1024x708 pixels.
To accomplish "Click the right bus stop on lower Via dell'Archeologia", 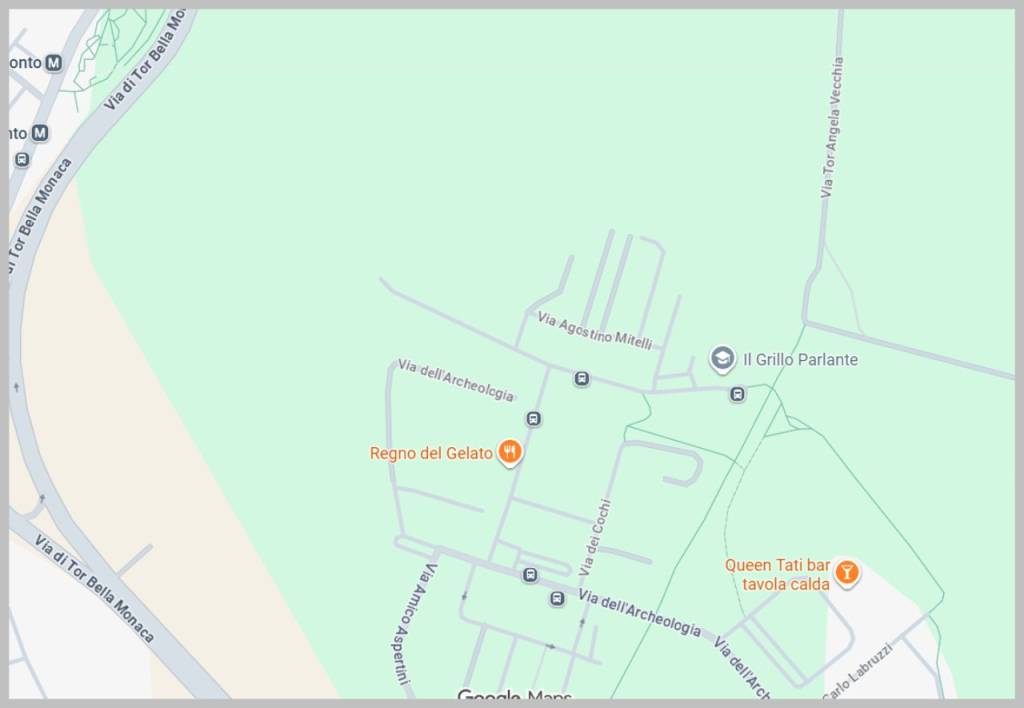I will pyautogui.click(x=557, y=599).
